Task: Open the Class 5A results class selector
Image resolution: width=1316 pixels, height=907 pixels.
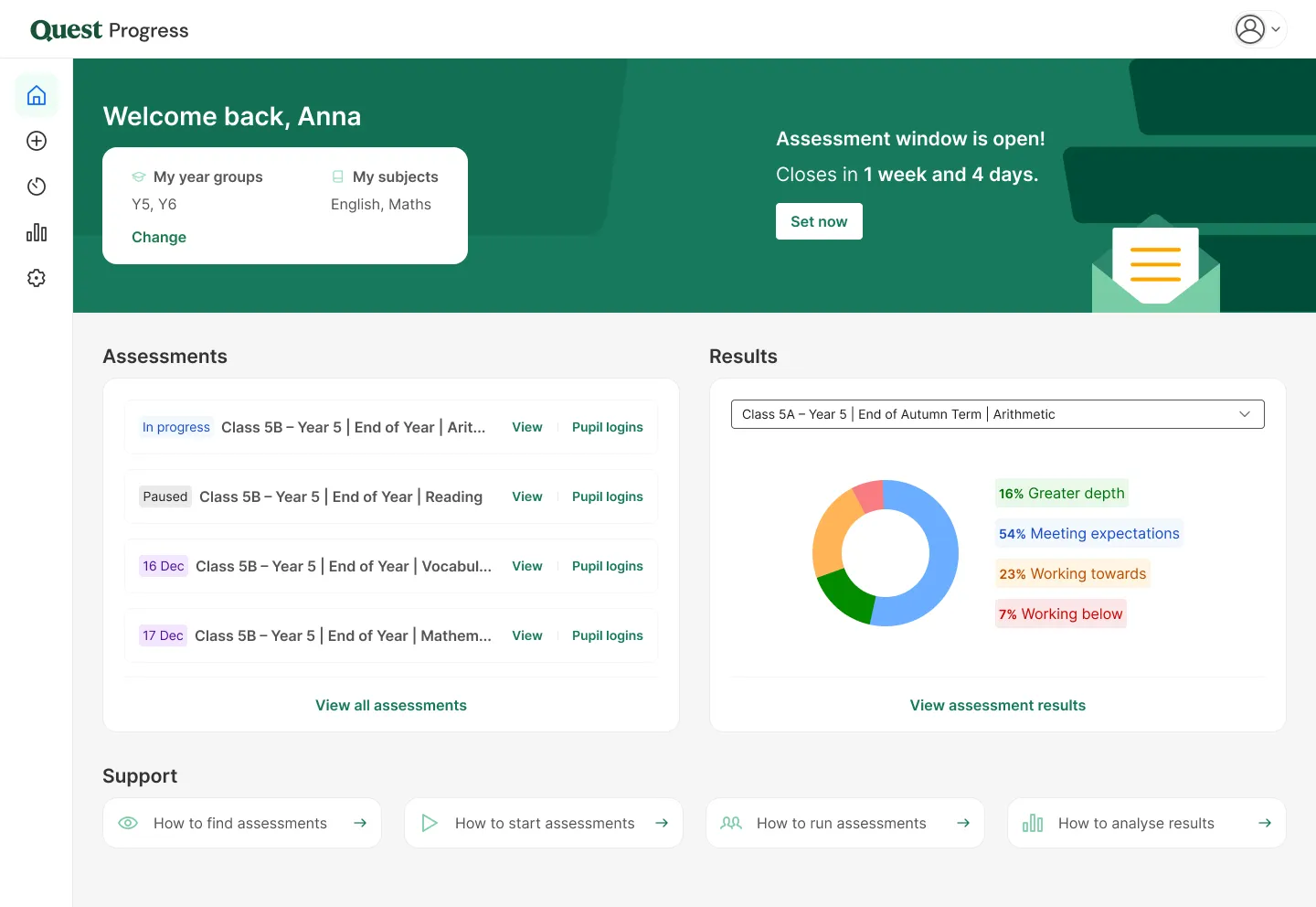Action: coord(997,414)
